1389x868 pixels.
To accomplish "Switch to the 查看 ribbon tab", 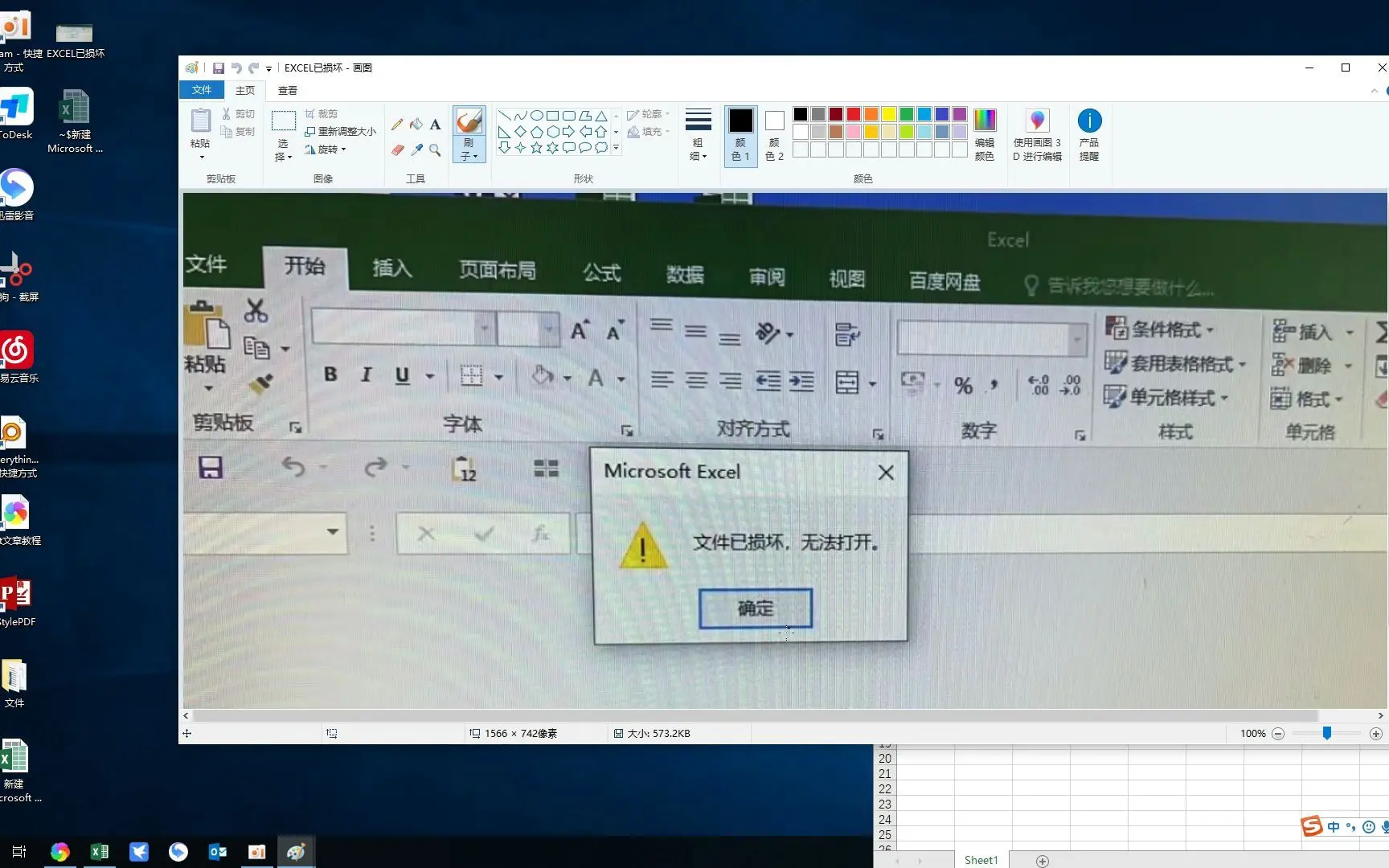I will (288, 91).
